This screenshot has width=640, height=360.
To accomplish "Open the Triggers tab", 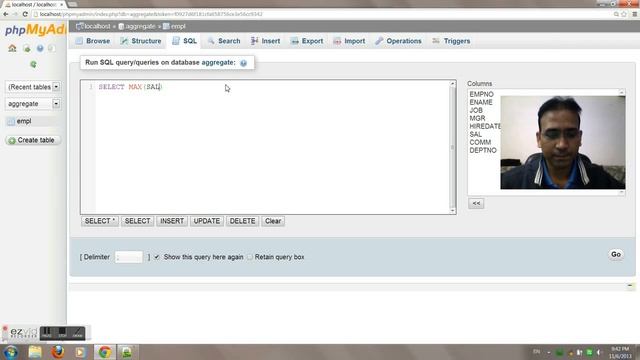I will coord(451,41).
